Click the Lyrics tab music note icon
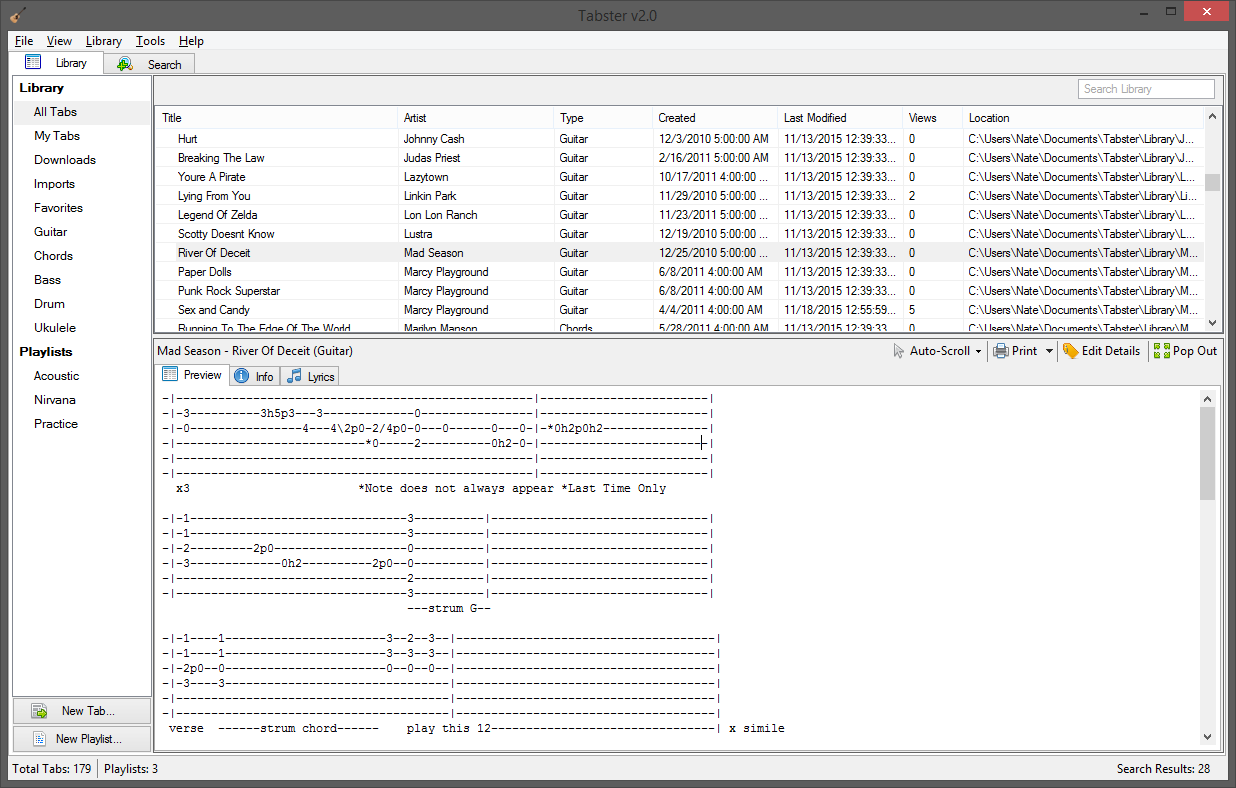 click(x=294, y=376)
